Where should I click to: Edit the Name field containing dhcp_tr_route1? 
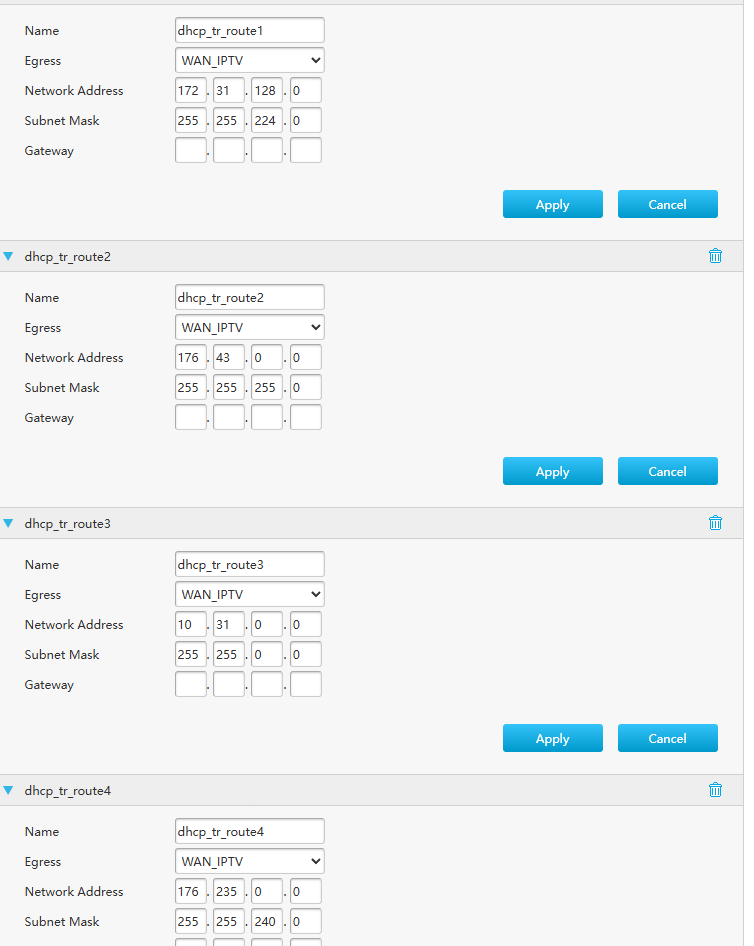pyautogui.click(x=250, y=30)
